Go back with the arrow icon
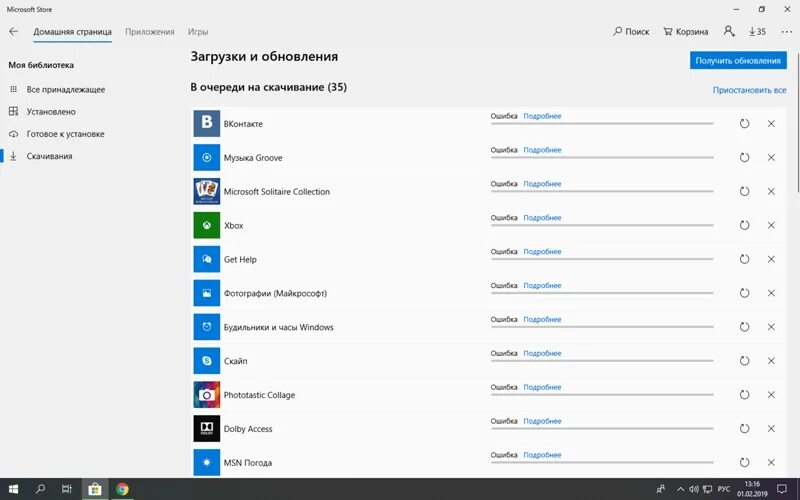The height and width of the screenshot is (500, 800). click(13, 32)
